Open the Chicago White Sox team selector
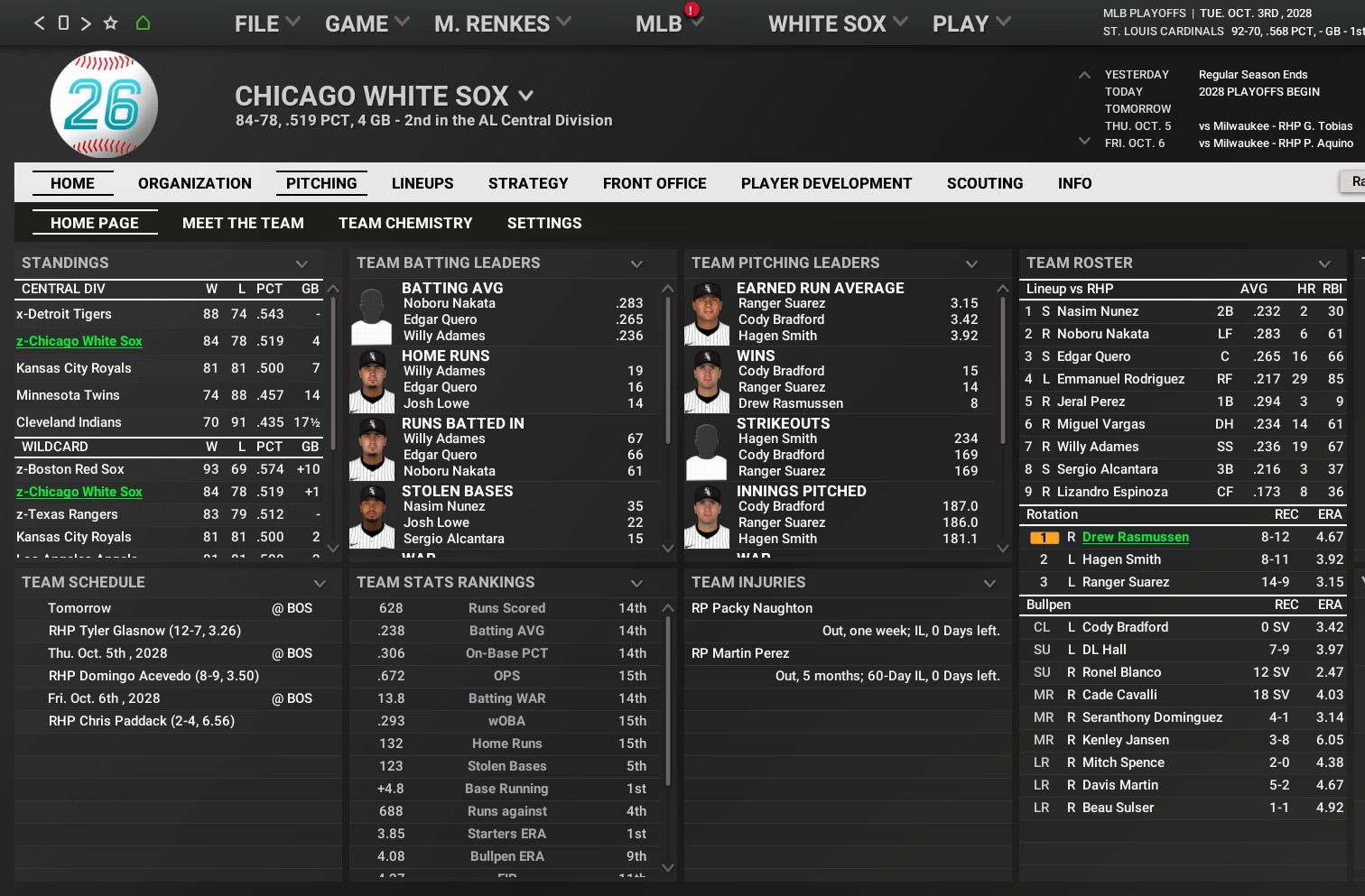Image resolution: width=1365 pixels, height=896 pixels. click(x=526, y=96)
